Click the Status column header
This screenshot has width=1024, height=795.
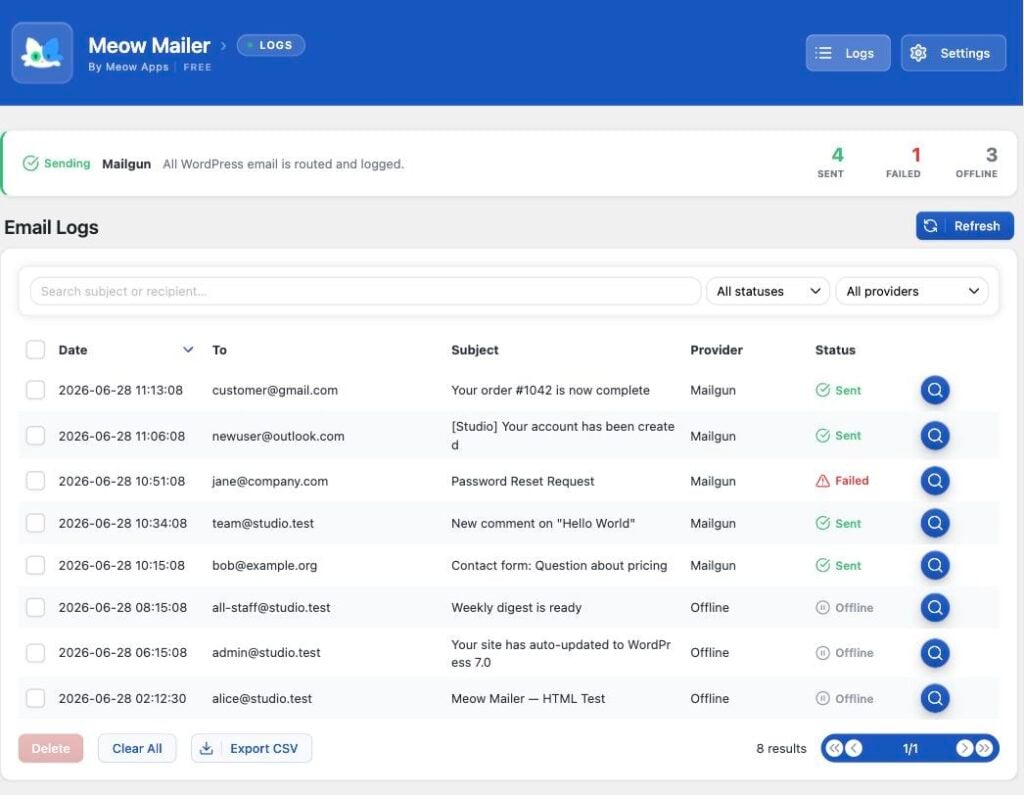[835, 349]
